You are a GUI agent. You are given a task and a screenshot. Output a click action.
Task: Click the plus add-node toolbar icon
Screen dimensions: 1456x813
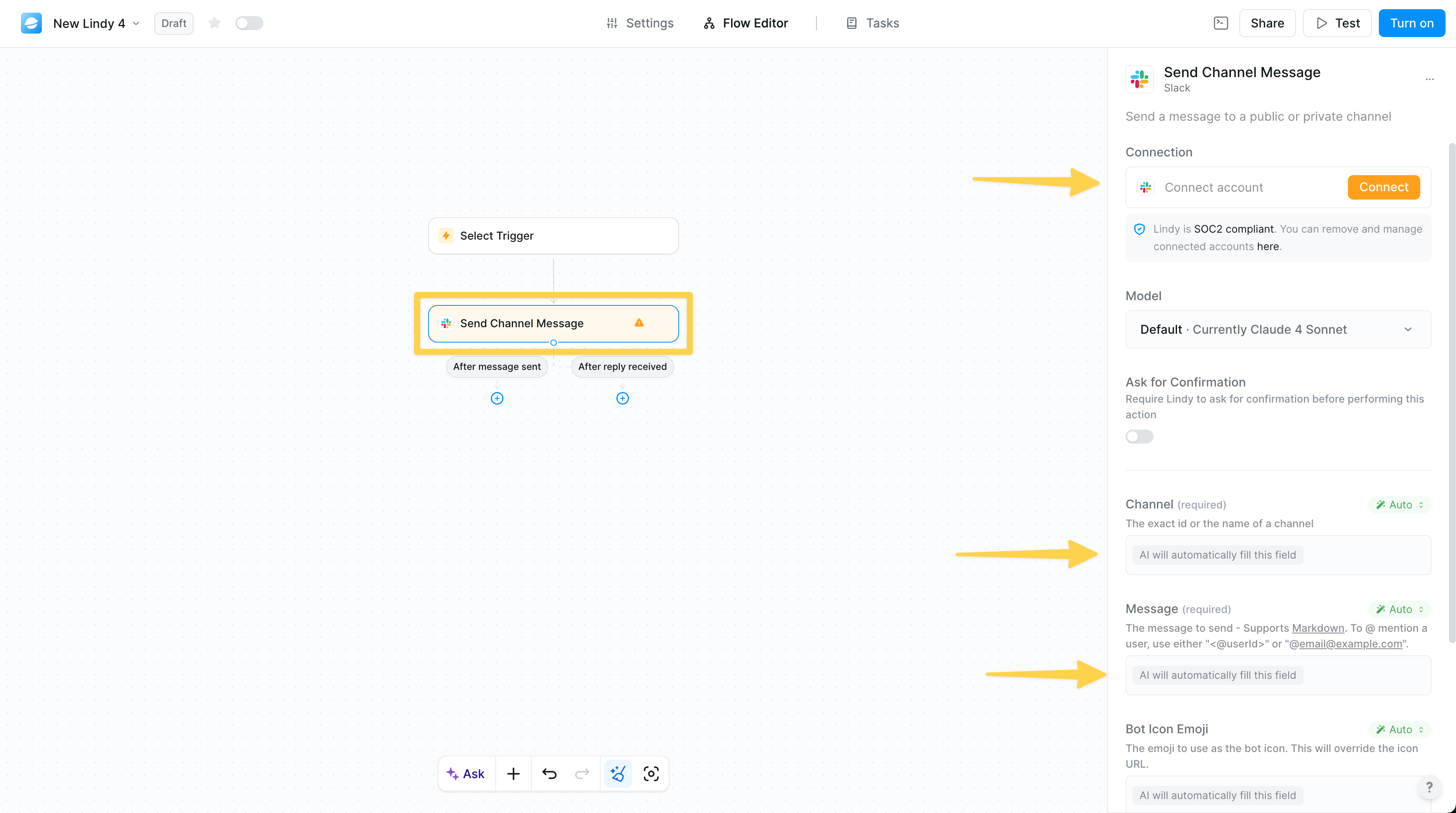(x=513, y=773)
